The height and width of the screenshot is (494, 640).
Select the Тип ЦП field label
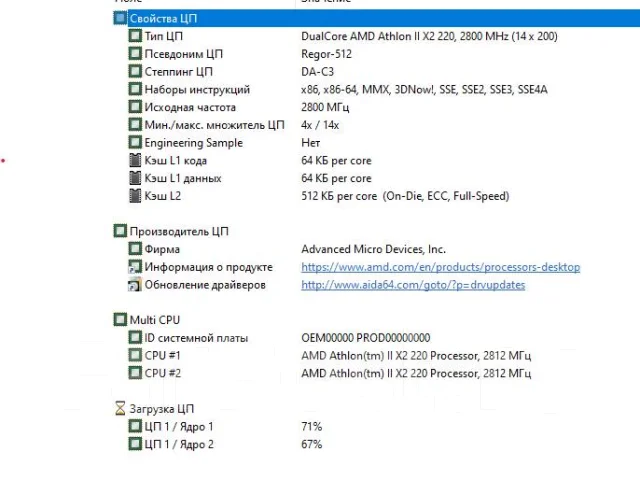click(164, 36)
